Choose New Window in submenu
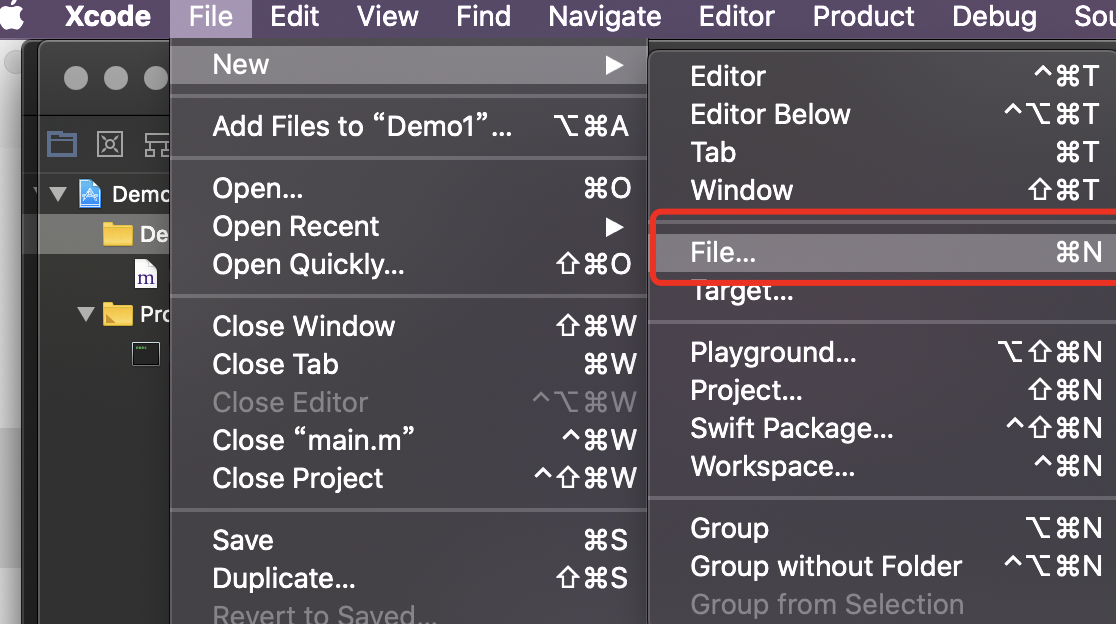The height and width of the screenshot is (624, 1116). [883, 190]
